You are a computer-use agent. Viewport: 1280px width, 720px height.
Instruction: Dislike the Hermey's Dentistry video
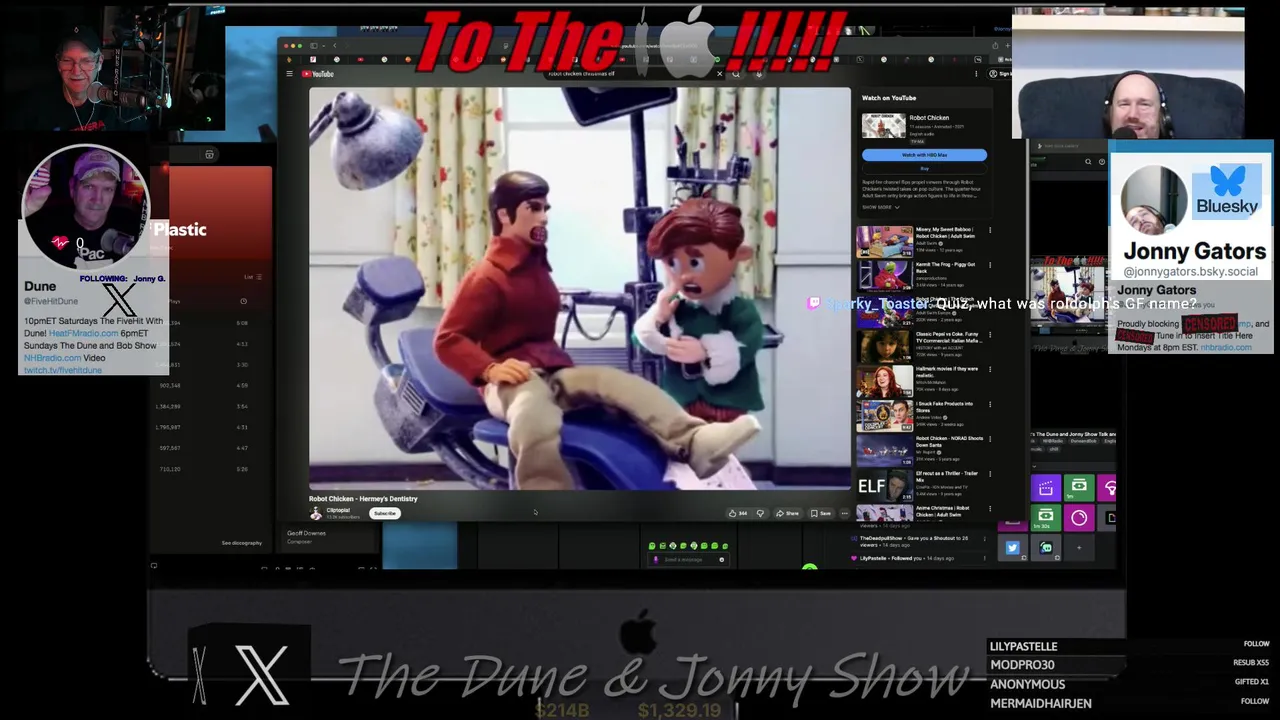[x=760, y=513]
